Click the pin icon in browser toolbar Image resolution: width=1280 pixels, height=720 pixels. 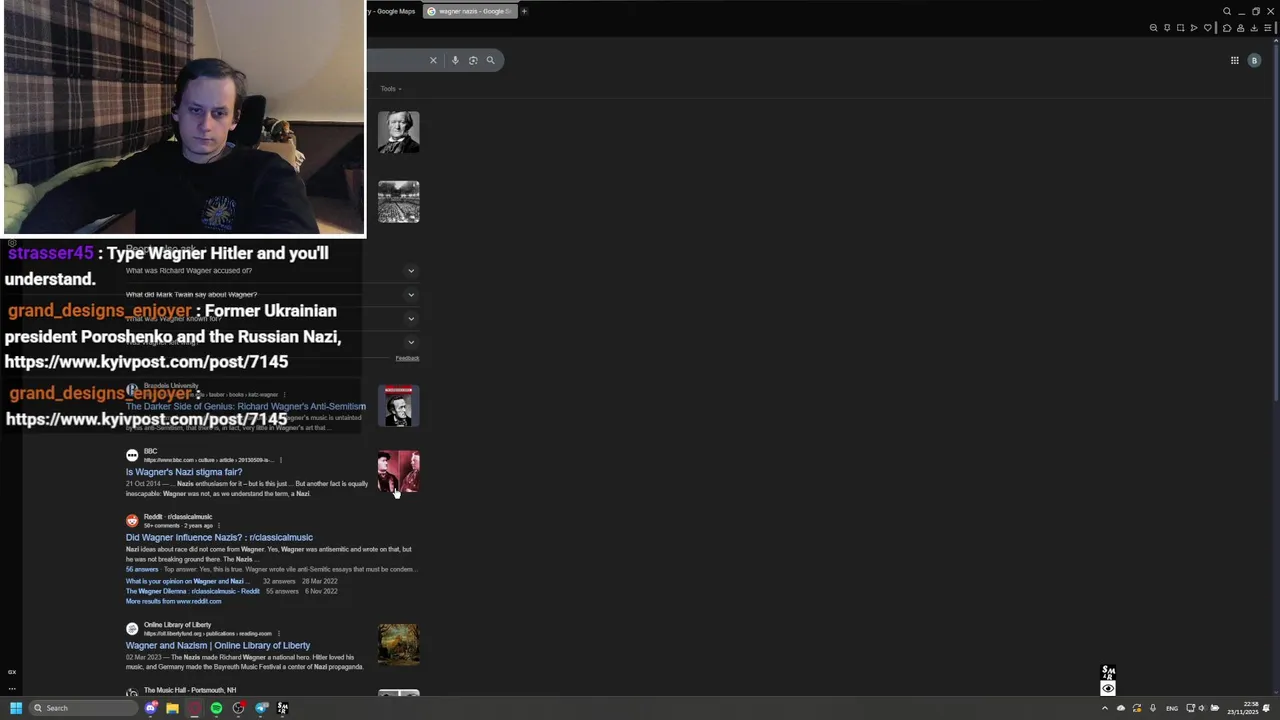pyautogui.click(x=1167, y=28)
